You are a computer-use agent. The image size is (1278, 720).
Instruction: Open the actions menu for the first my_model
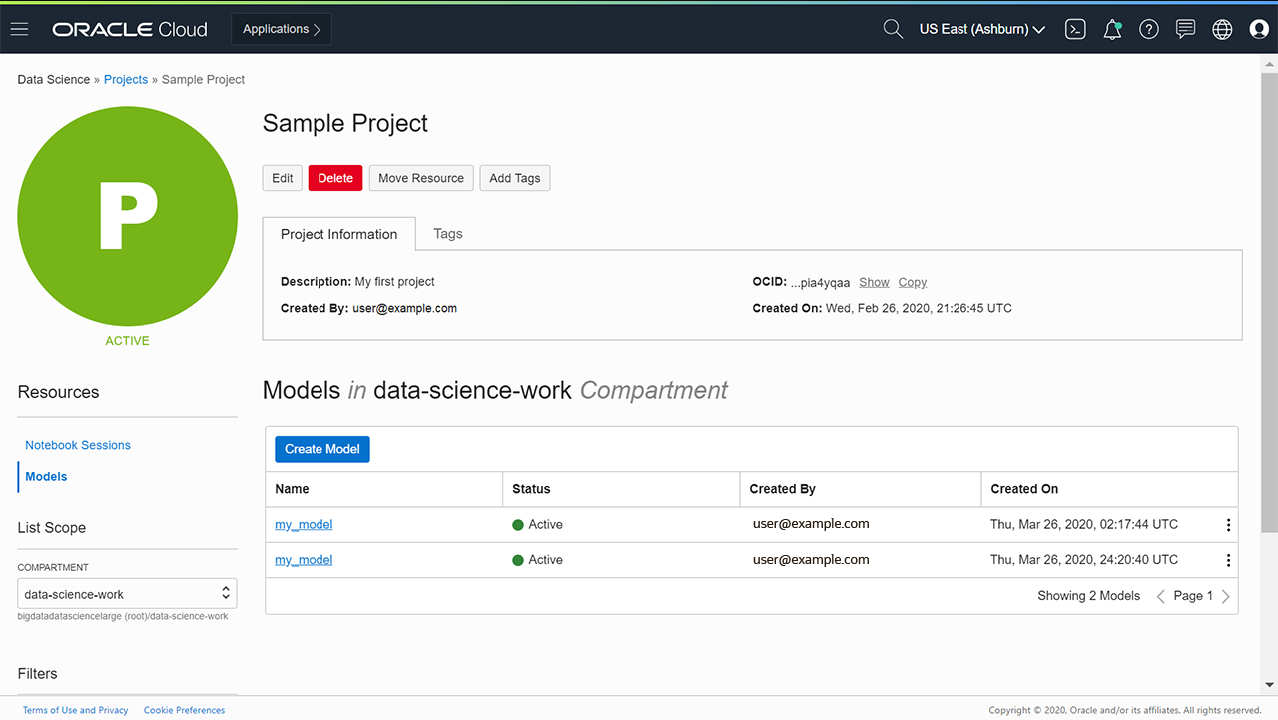click(1228, 524)
